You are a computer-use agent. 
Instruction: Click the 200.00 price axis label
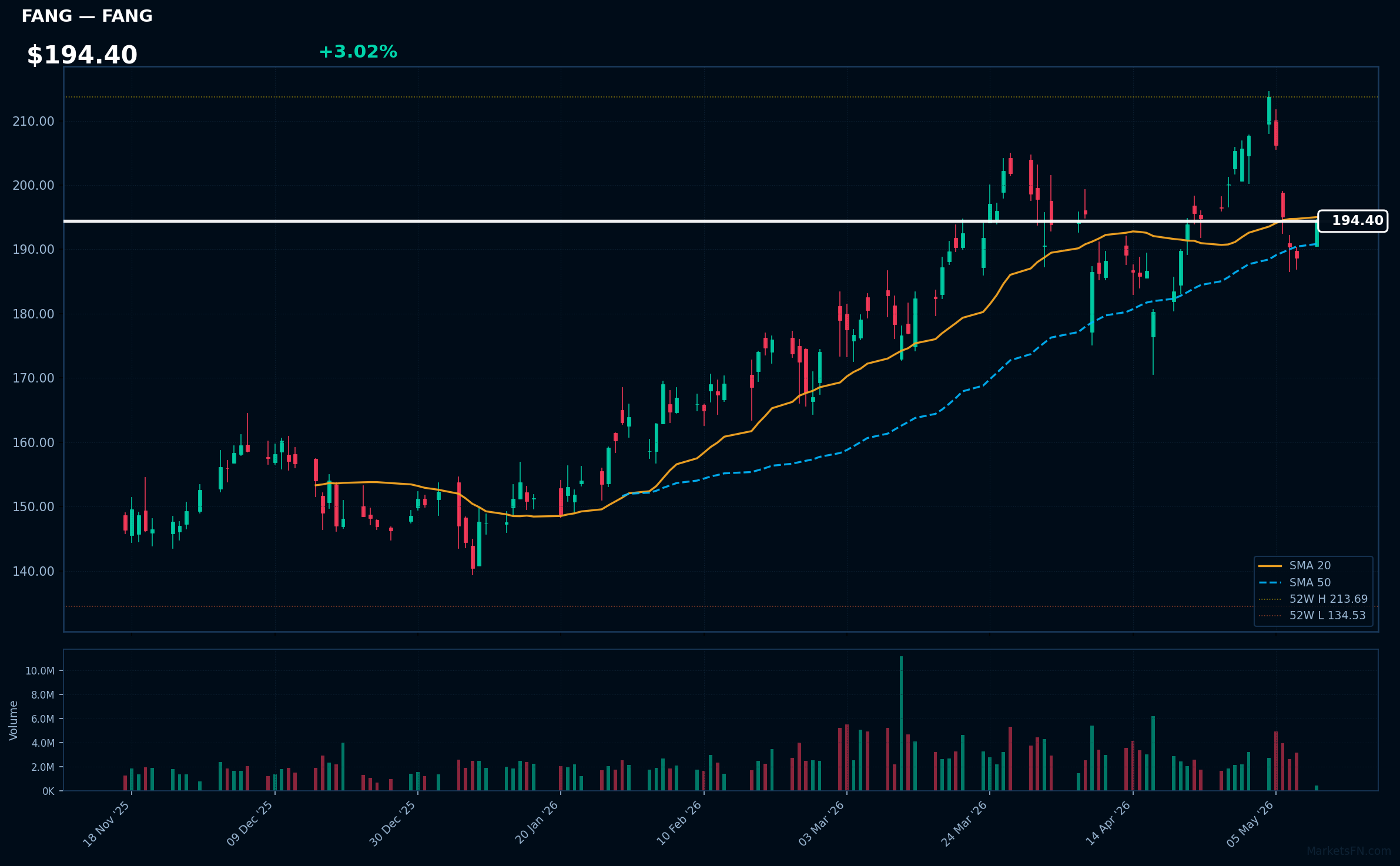click(x=34, y=185)
